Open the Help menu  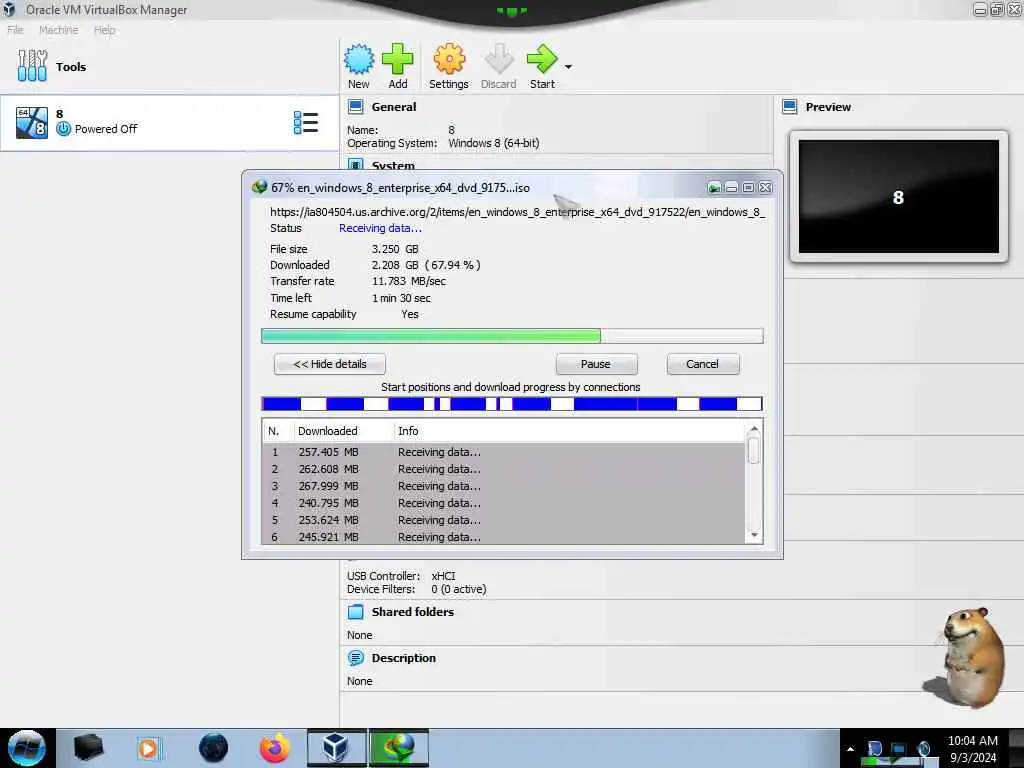click(104, 30)
